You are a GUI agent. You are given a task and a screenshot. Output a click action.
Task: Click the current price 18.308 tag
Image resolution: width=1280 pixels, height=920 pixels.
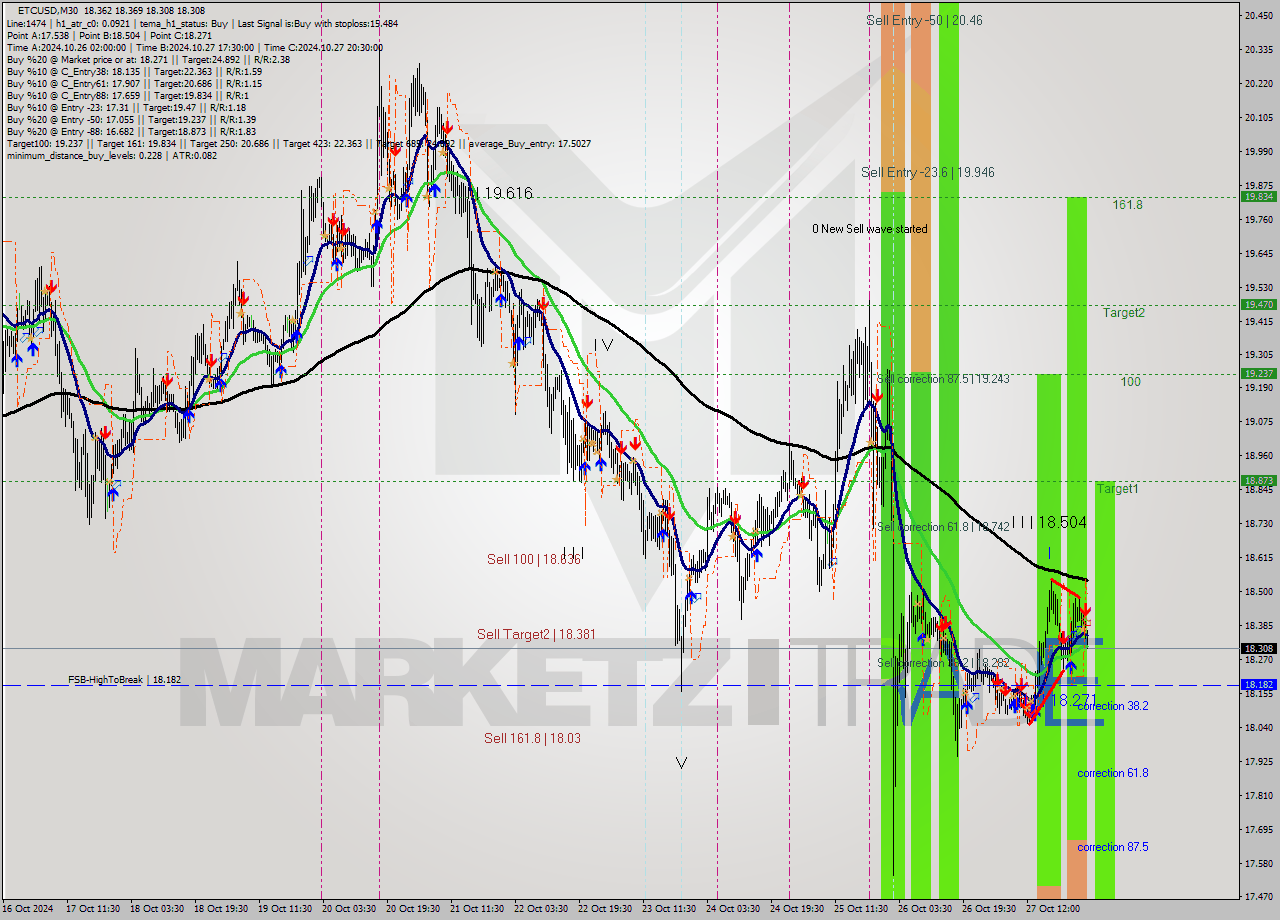1258,648
